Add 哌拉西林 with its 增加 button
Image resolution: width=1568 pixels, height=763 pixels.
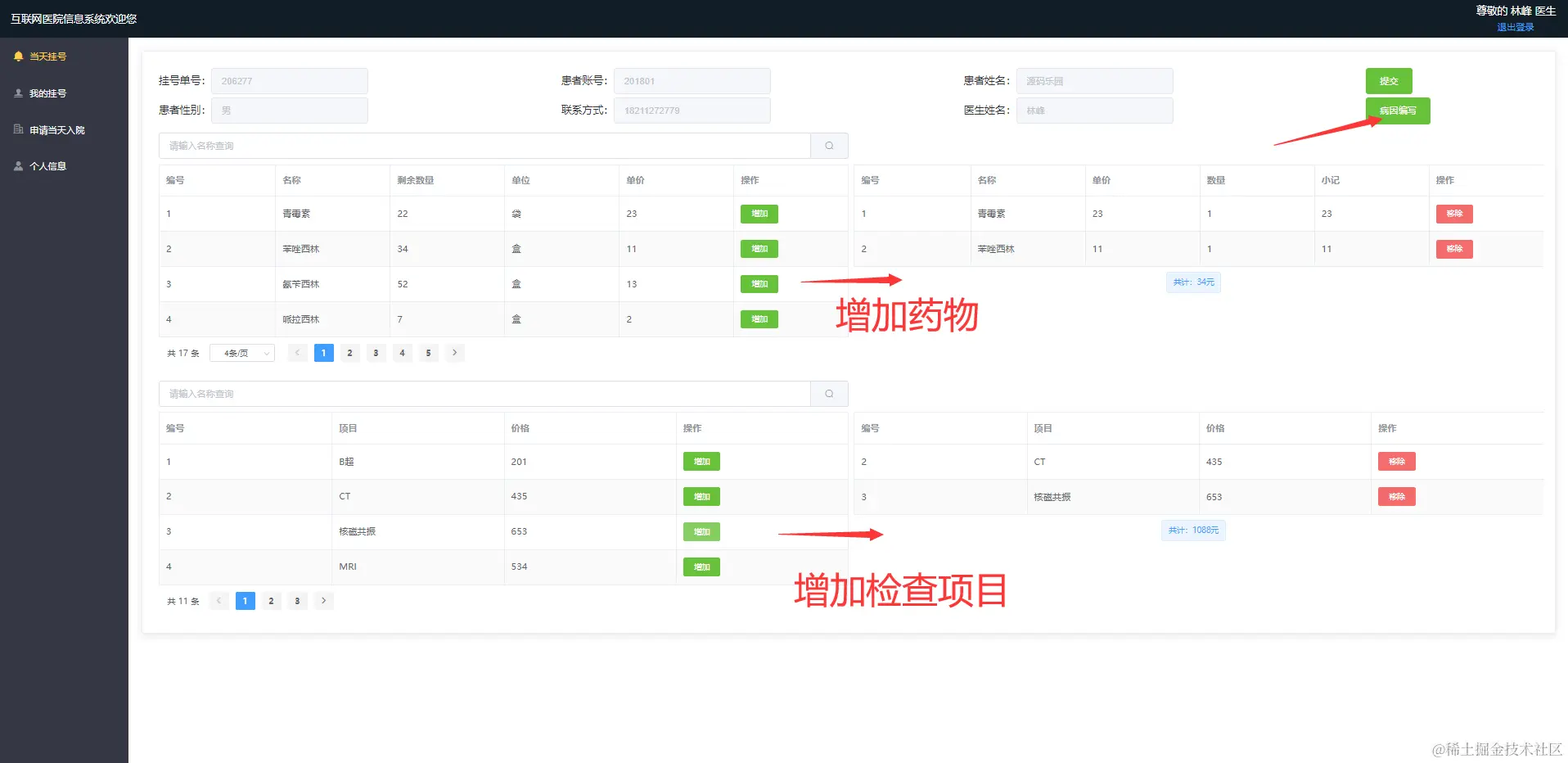click(x=759, y=319)
